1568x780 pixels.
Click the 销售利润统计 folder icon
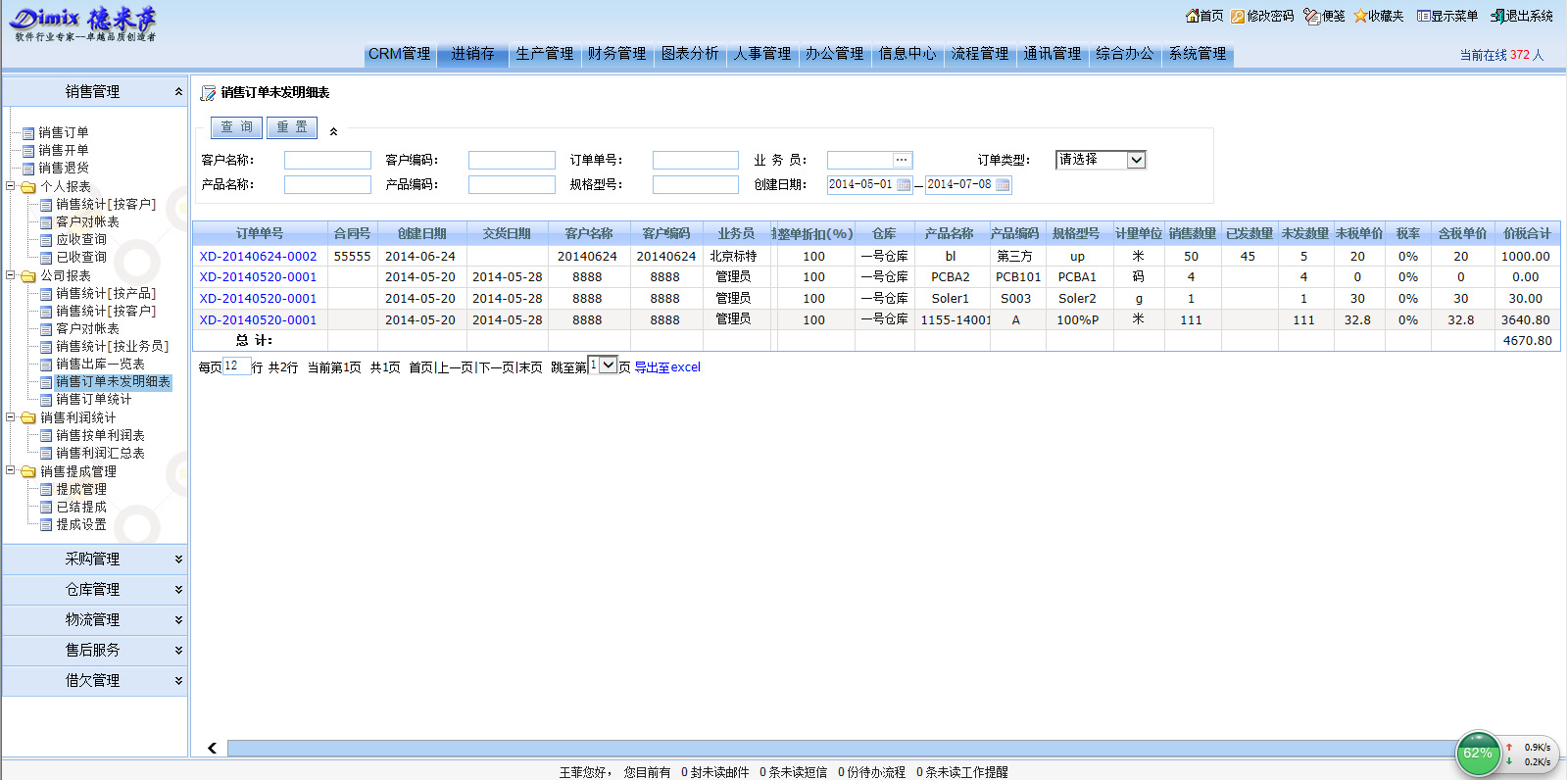pyautogui.click(x=28, y=417)
